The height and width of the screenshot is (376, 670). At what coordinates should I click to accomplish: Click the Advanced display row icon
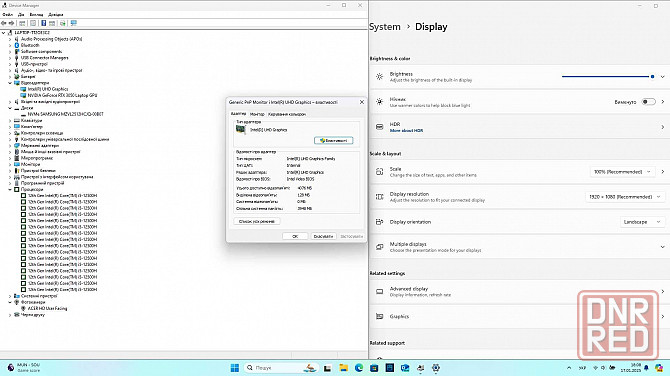[x=379, y=291]
